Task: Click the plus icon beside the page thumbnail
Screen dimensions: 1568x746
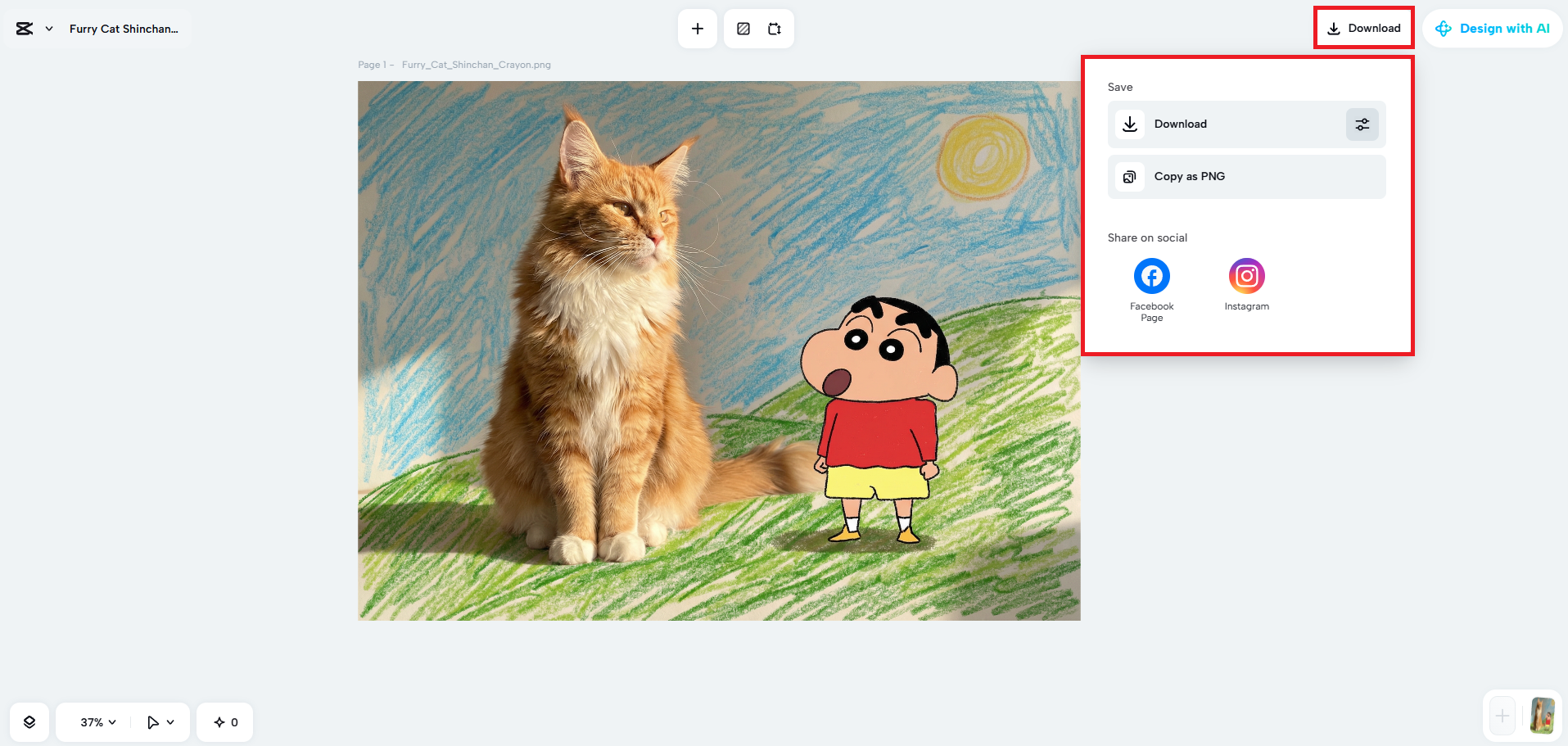Action: (1502, 715)
